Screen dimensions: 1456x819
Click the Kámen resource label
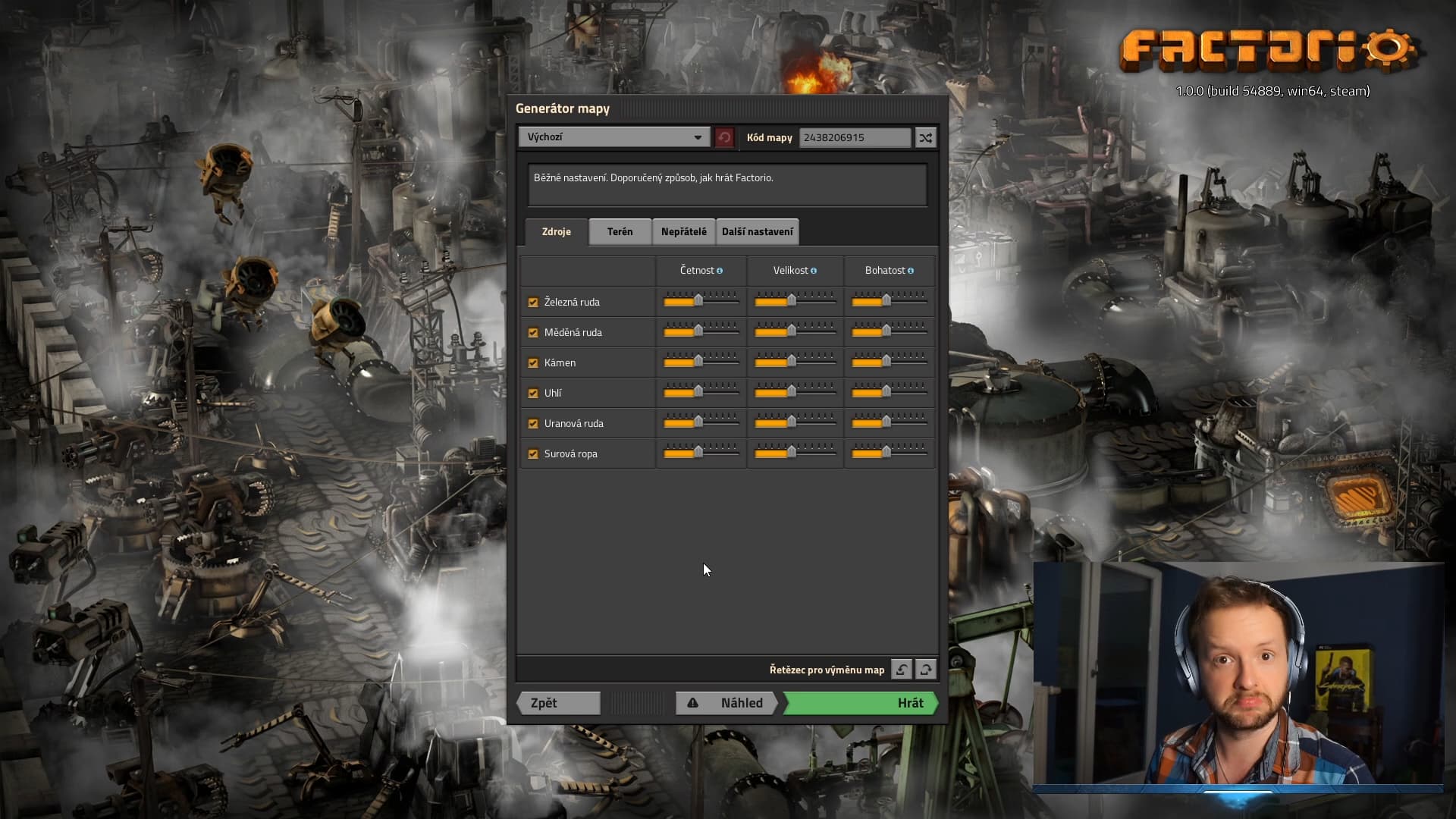[x=560, y=362]
